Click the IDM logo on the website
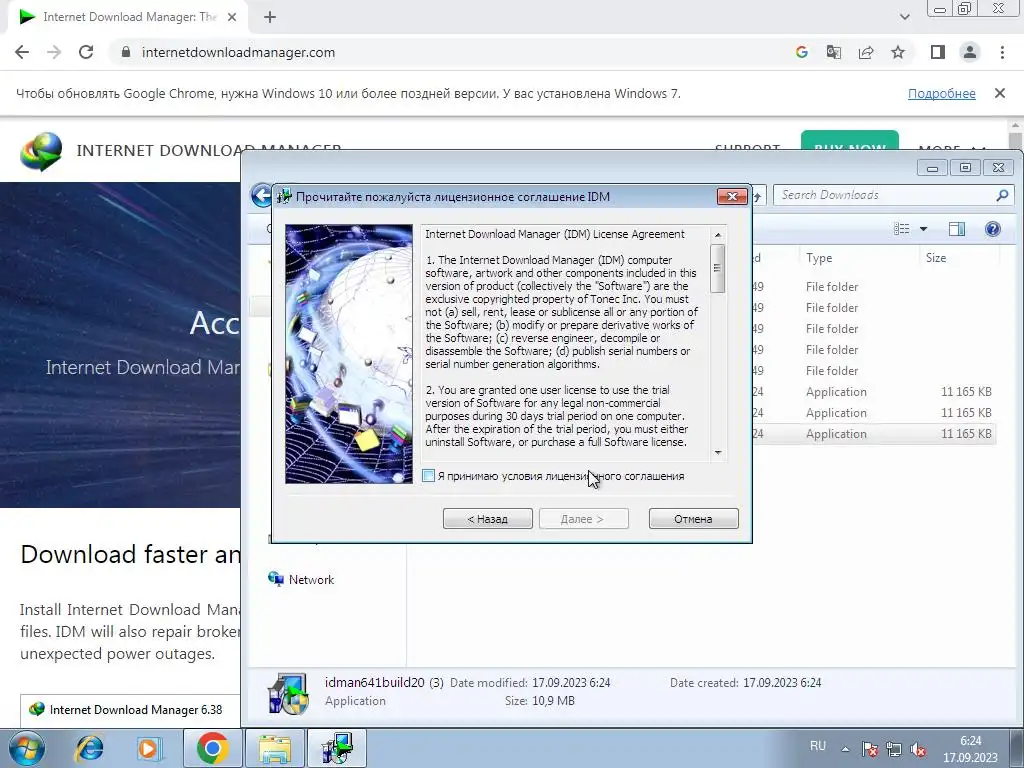 (40, 151)
